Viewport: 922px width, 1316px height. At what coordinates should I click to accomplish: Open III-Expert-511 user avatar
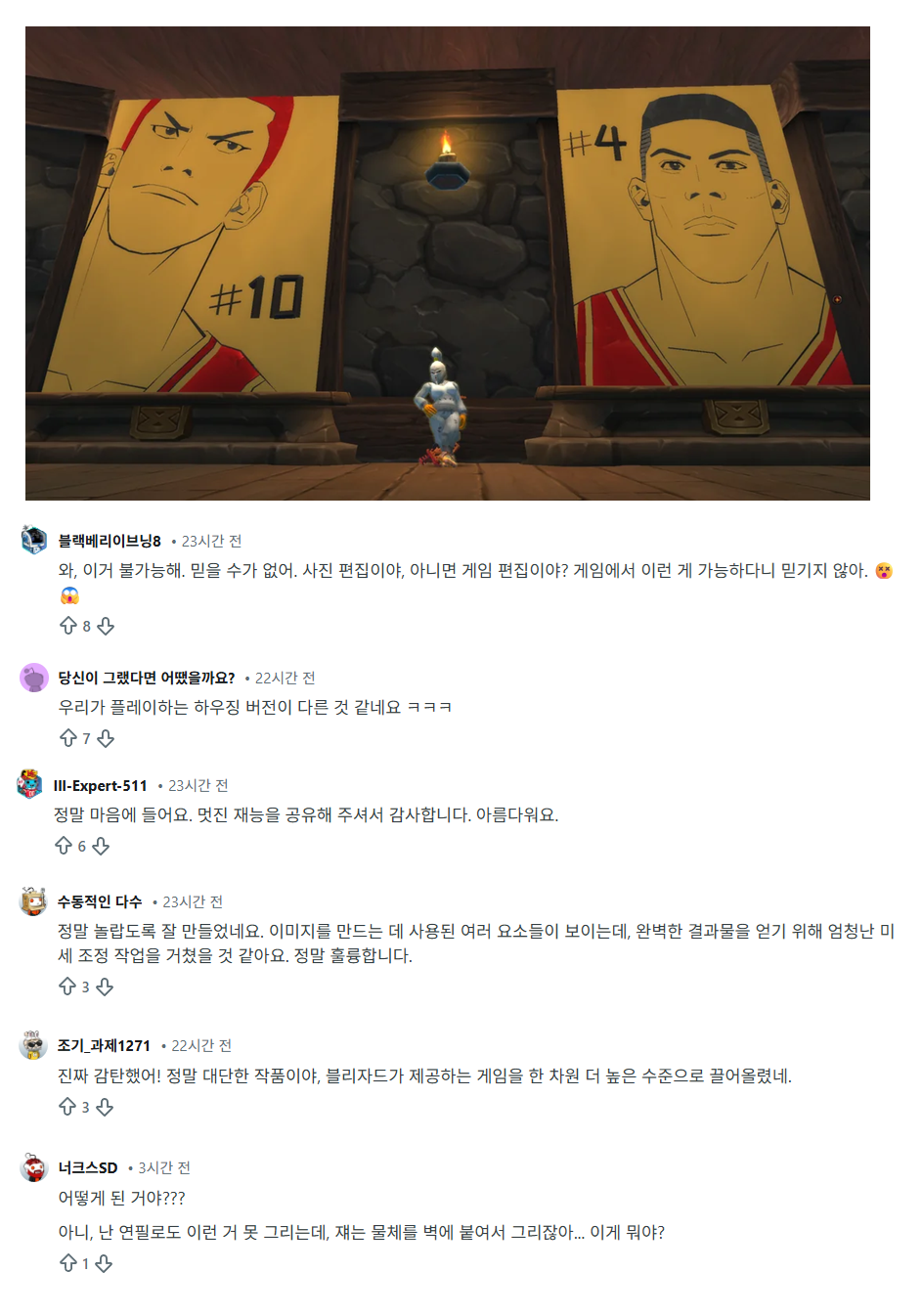click(x=30, y=784)
